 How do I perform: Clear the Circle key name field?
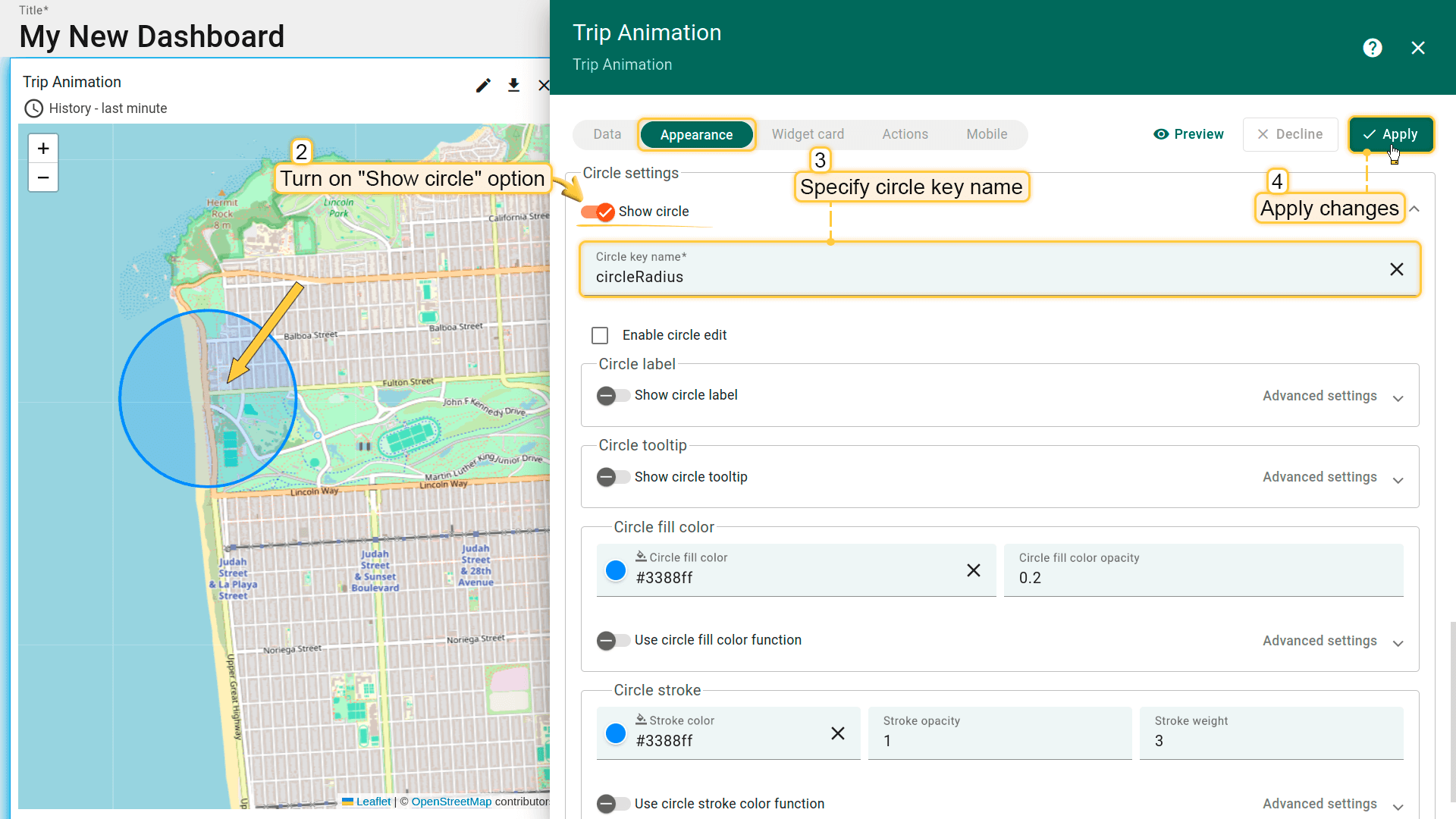pos(1396,269)
